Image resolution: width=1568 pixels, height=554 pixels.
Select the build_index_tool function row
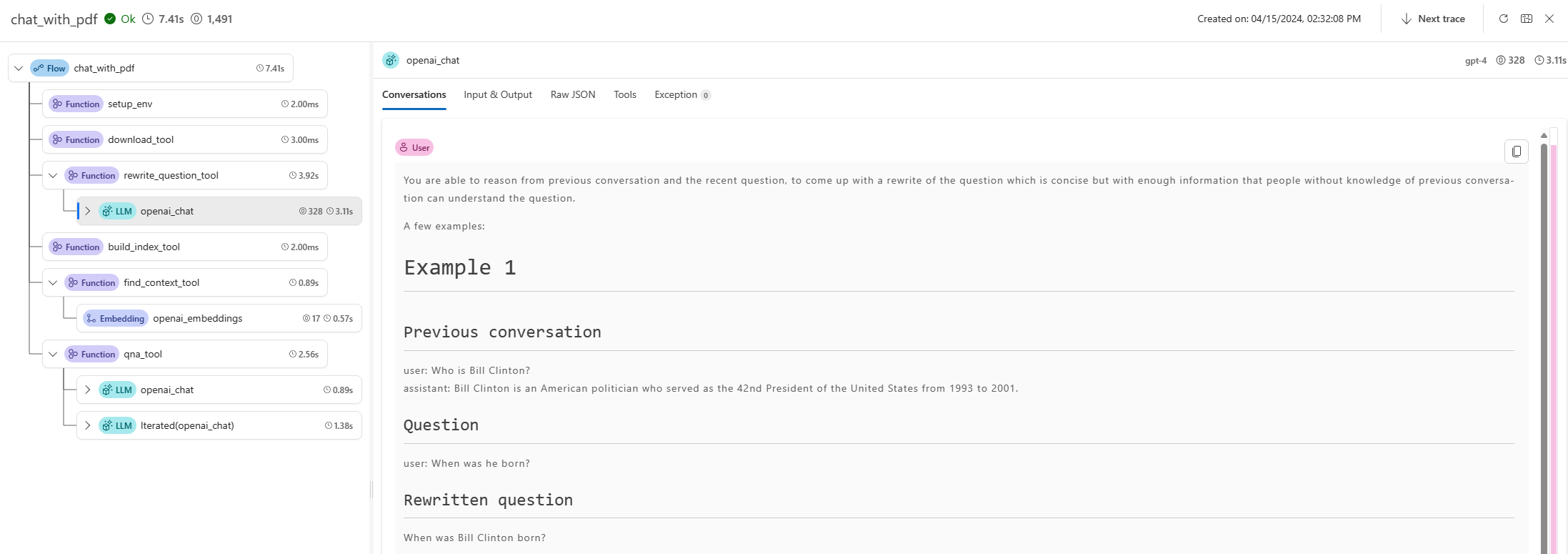tap(184, 247)
